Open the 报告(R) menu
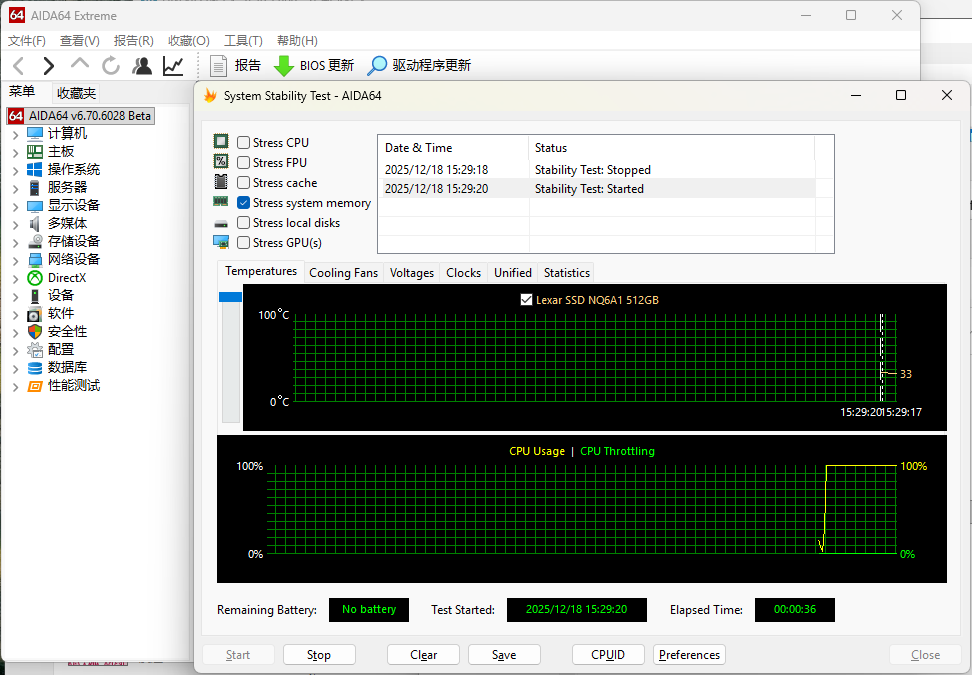This screenshot has width=972, height=675. click(133, 41)
